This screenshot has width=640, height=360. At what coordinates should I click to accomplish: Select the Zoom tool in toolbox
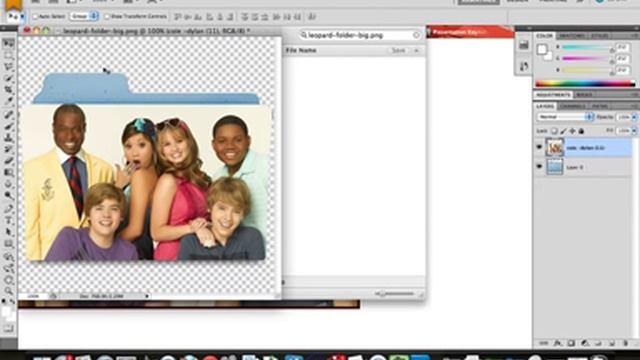point(9,291)
